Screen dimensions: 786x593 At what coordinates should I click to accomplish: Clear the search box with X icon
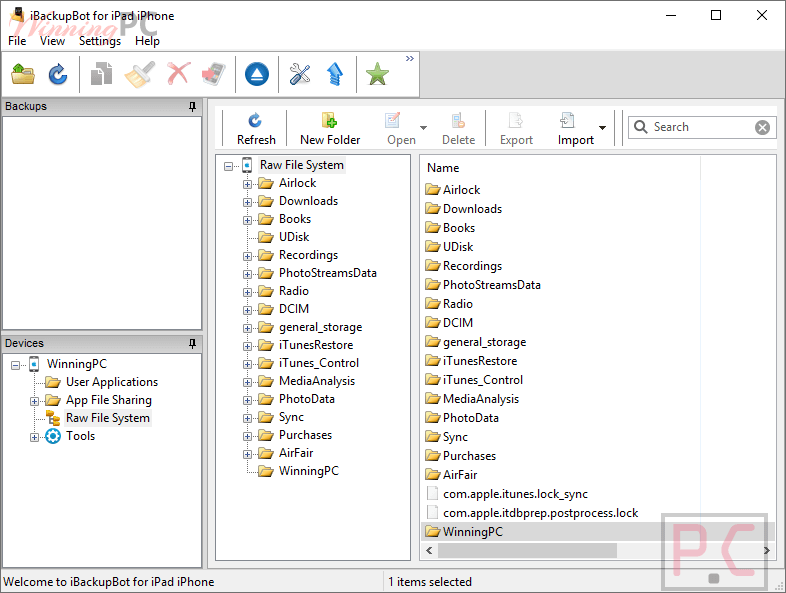click(x=762, y=127)
